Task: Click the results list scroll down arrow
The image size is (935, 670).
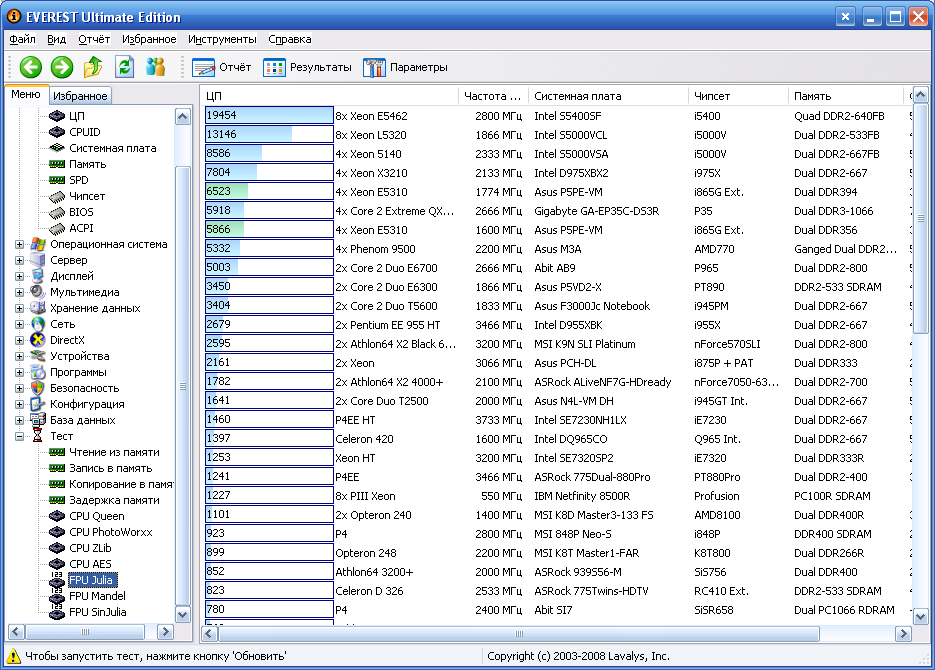Action: pos(921,617)
